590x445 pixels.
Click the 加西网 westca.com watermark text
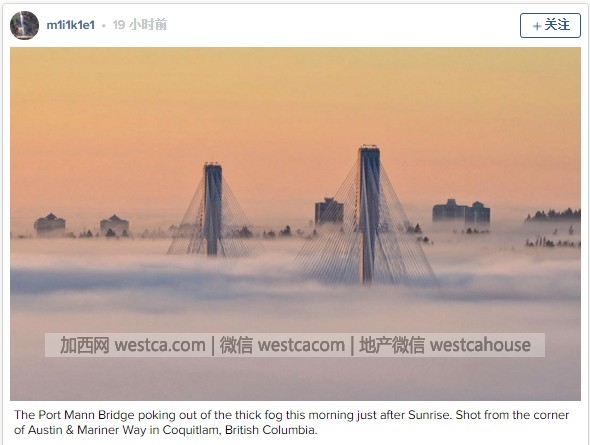click(133, 345)
